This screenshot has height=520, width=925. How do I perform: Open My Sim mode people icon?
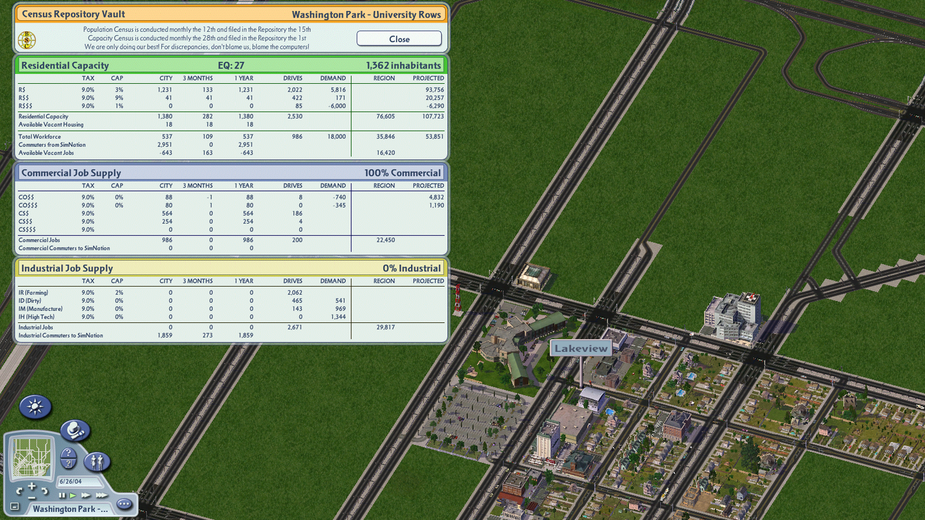(97, 462)
